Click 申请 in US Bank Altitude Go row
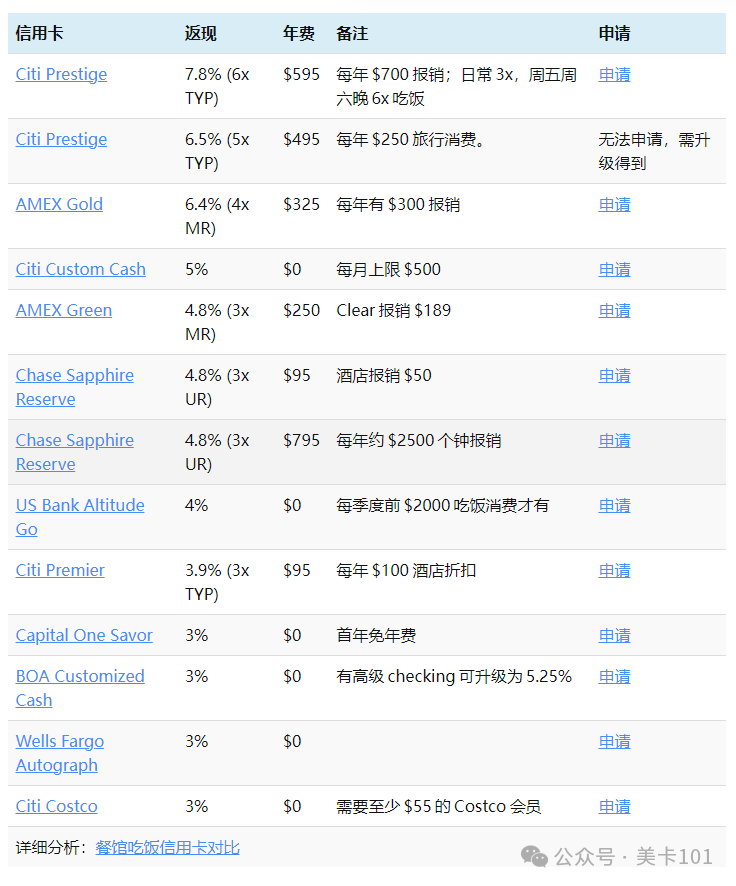736x886 pixels. point(615,506)
